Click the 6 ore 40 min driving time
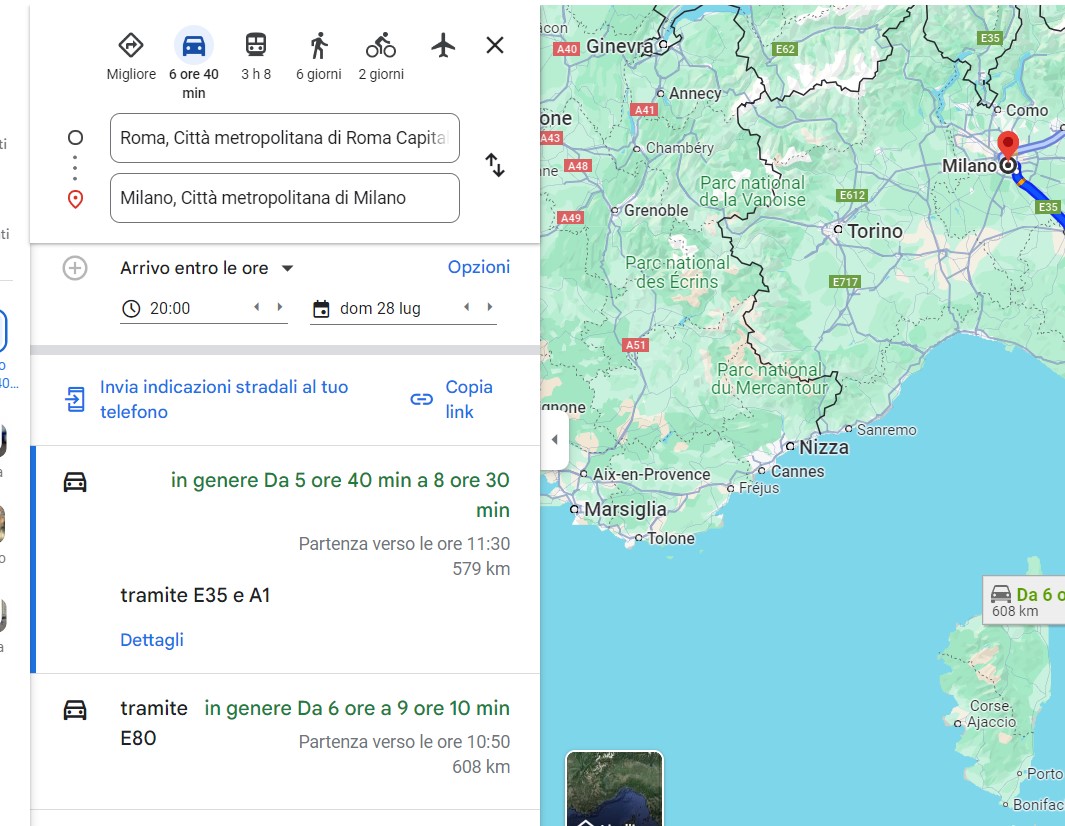Screen dimensions: 1065x826 pos(194,84)
